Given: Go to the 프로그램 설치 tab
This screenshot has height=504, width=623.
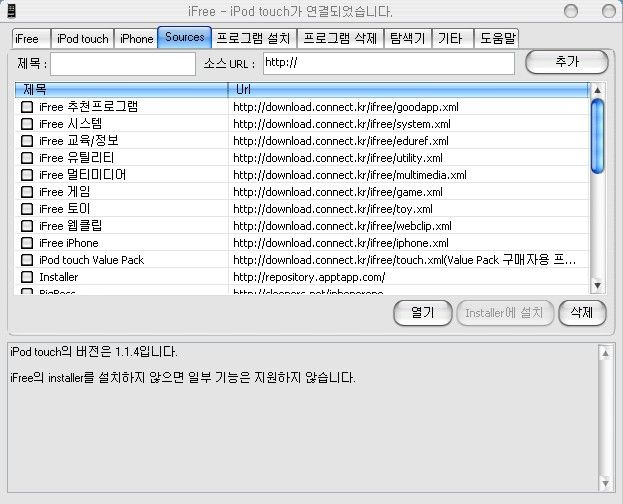Looking at the screenshot, I should coord(253,39).
